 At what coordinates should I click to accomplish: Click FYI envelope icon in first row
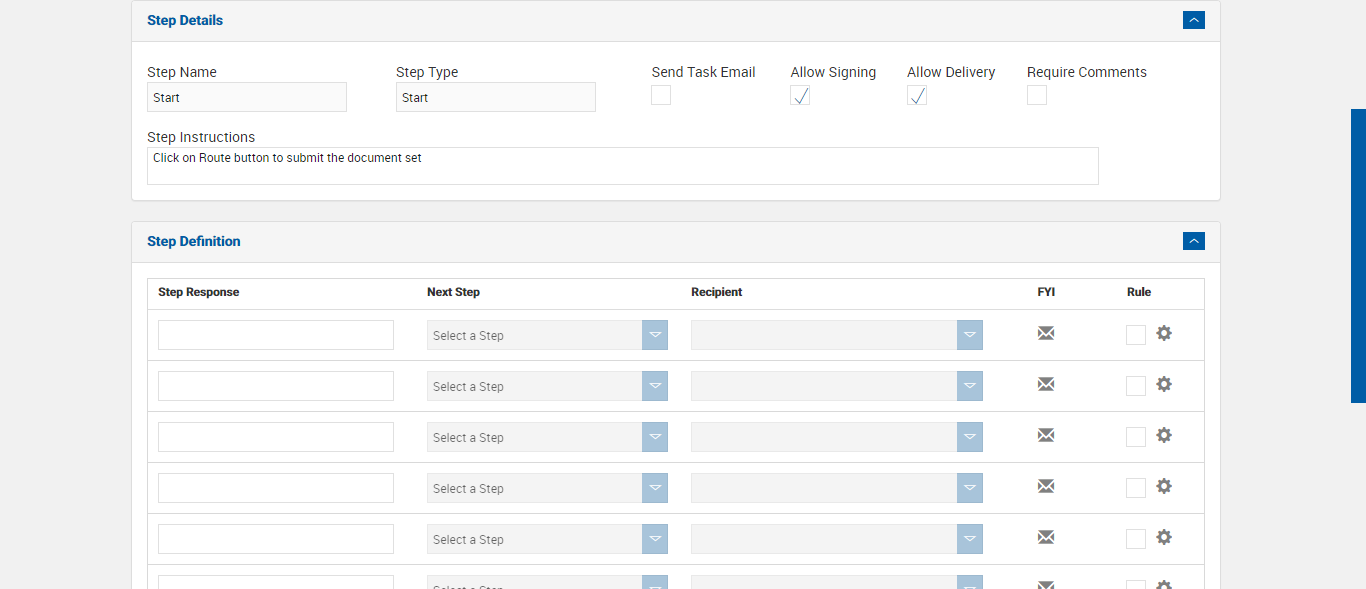[1046, 333]
